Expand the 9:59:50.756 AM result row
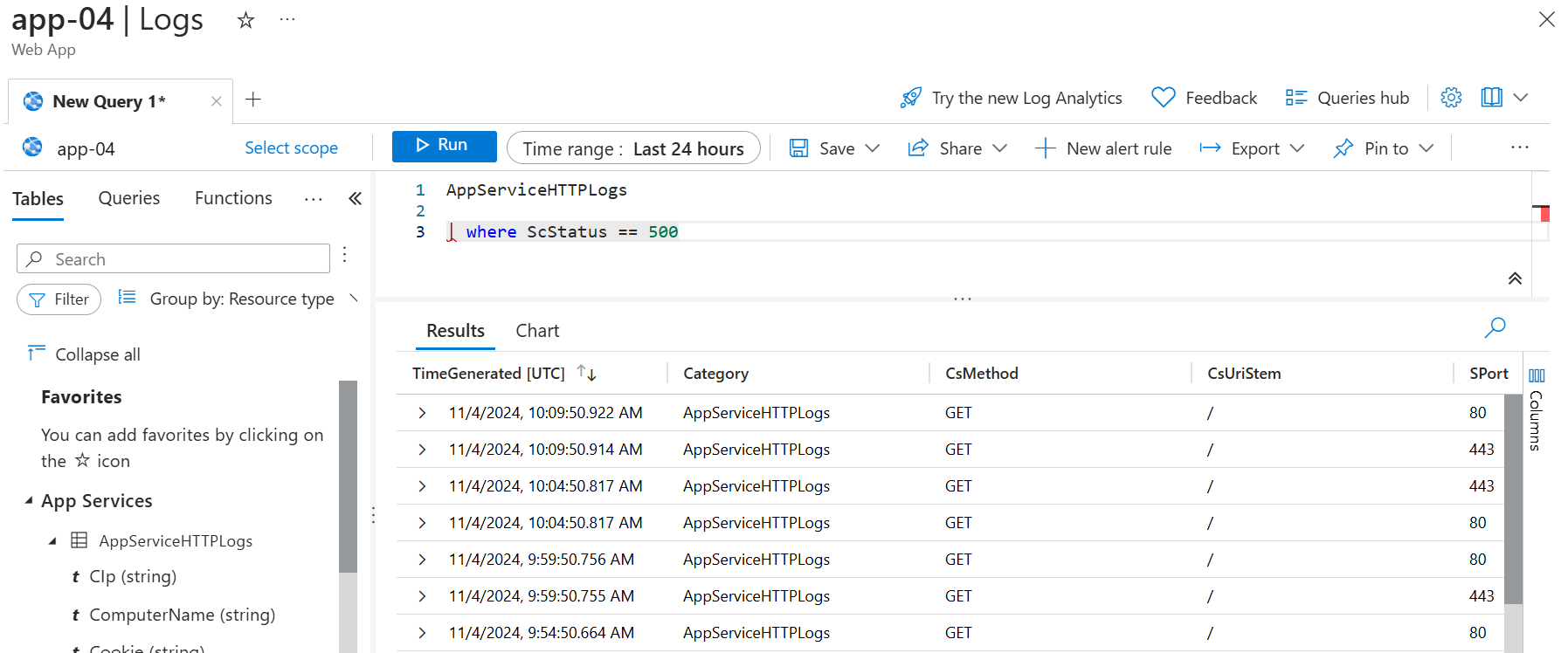The width and height of the screenshot is (1568, 653). coord(422,560)
